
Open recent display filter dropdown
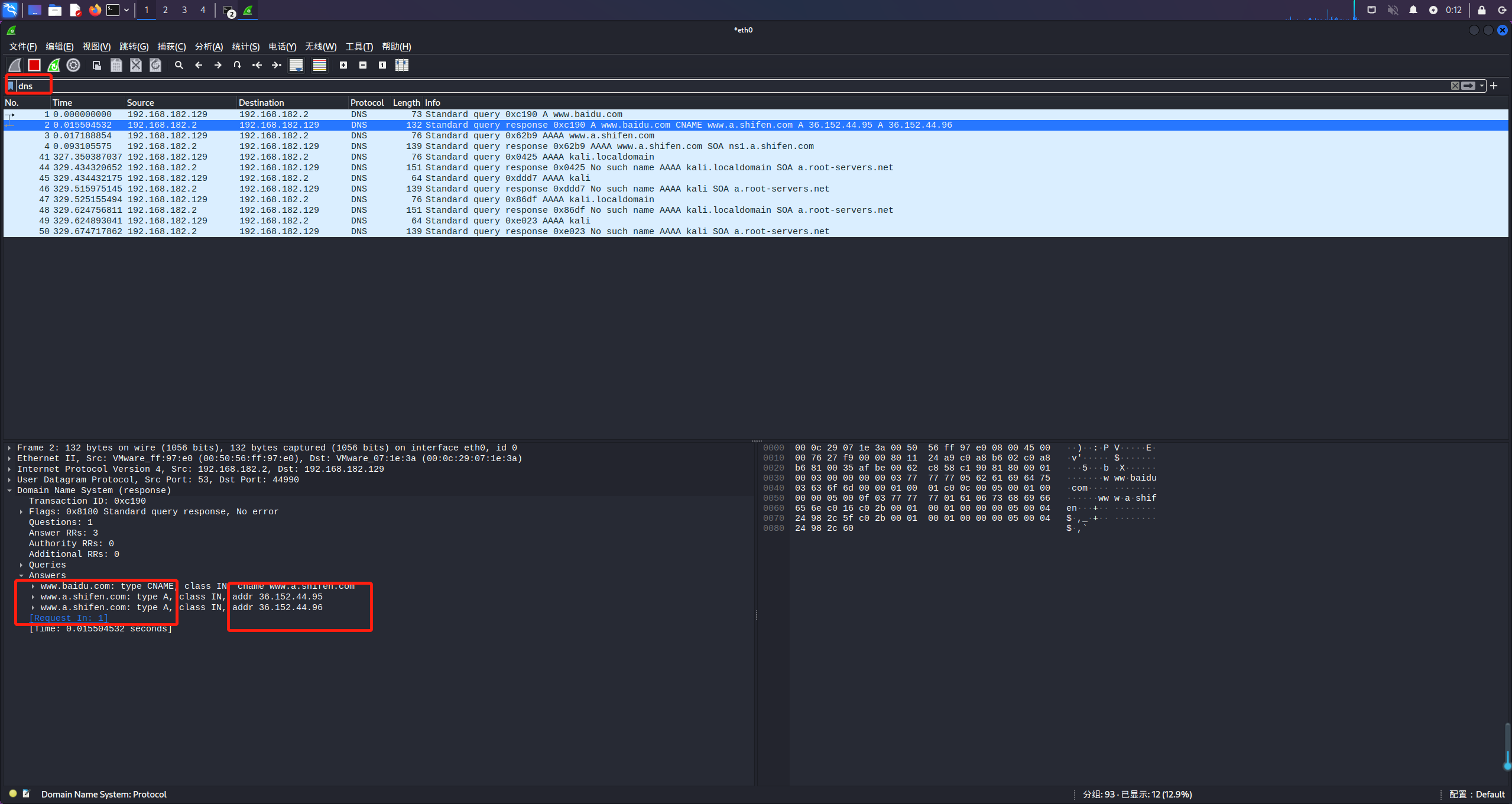(x=1482, y=86)
